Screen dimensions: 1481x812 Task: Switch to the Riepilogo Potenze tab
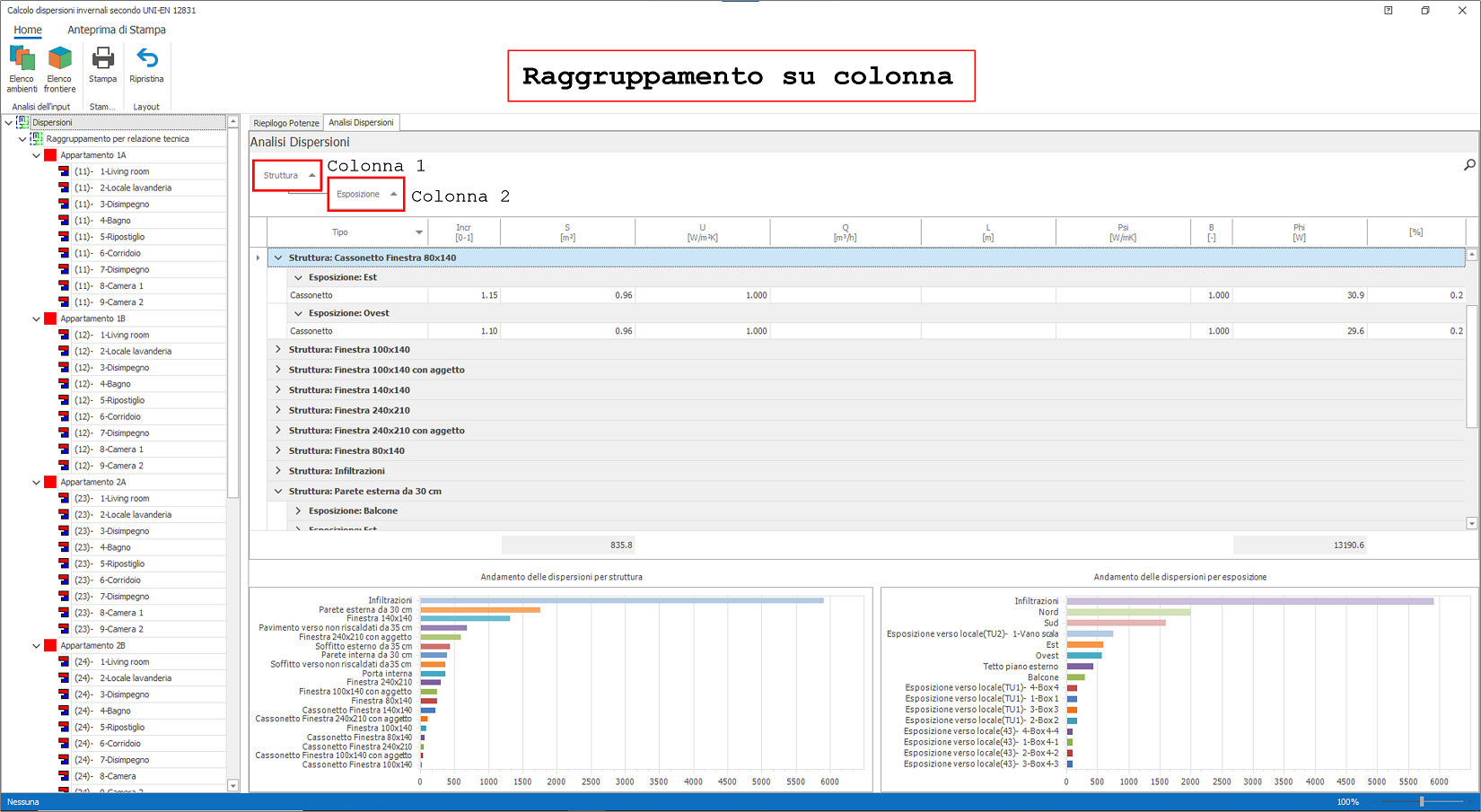pyautogui.click(x=285, y=123)
